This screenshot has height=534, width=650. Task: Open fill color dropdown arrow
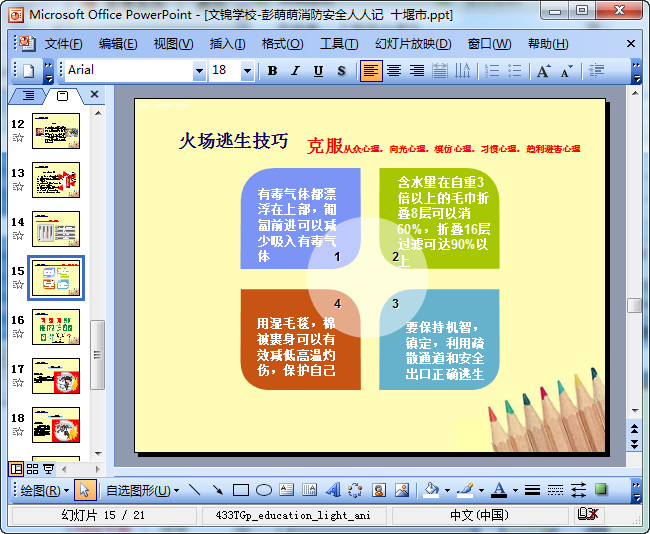[x=447, y=490]
